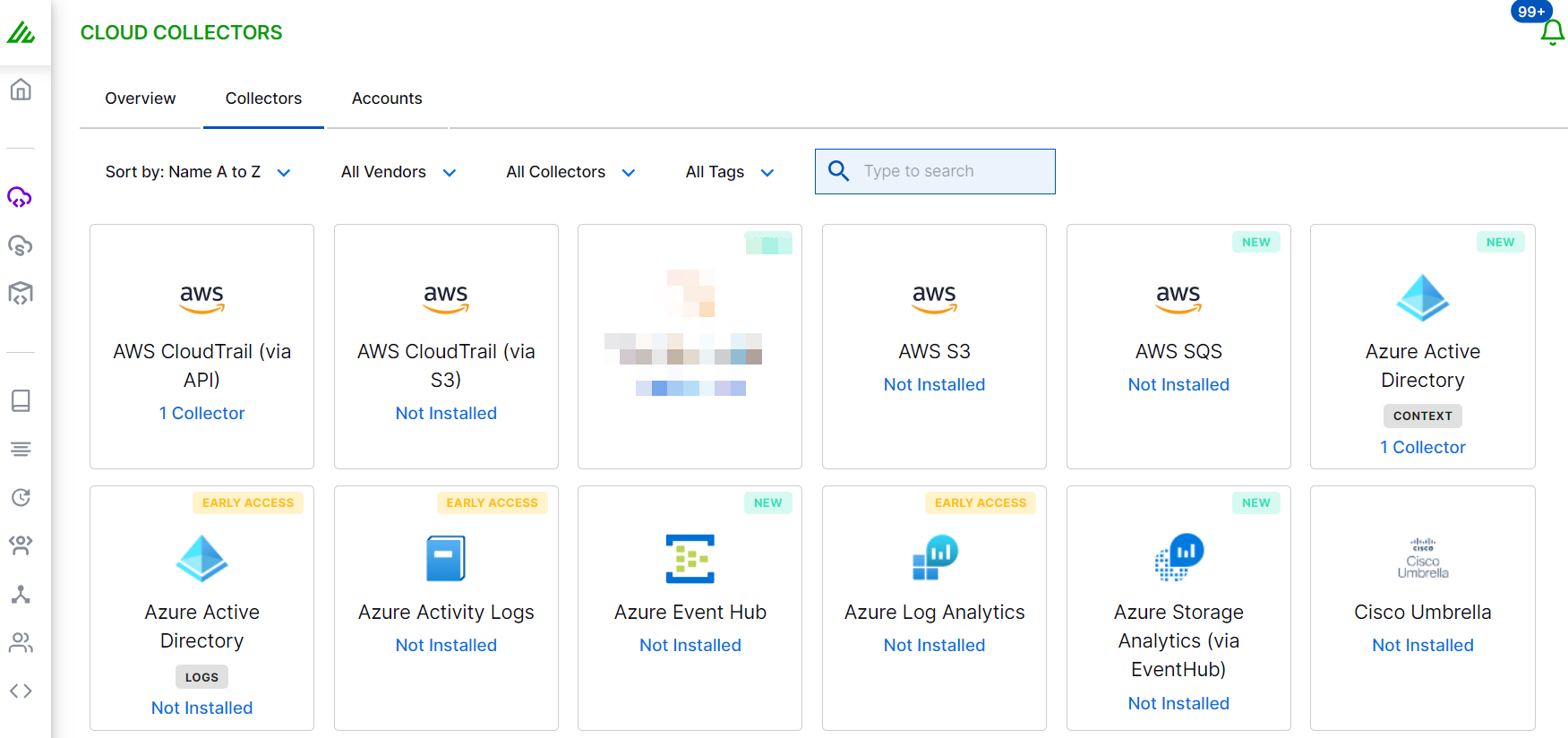This screenshot has height=738, width=1568.
Task: Click the Azure Event Hub icon
Action: click(690, 559)
